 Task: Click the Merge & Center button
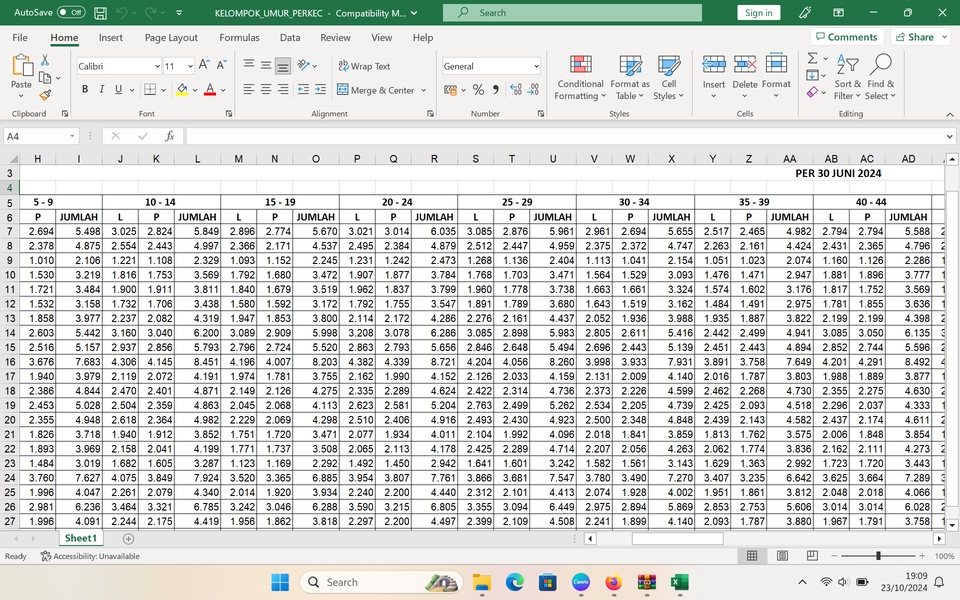point(376,90)
